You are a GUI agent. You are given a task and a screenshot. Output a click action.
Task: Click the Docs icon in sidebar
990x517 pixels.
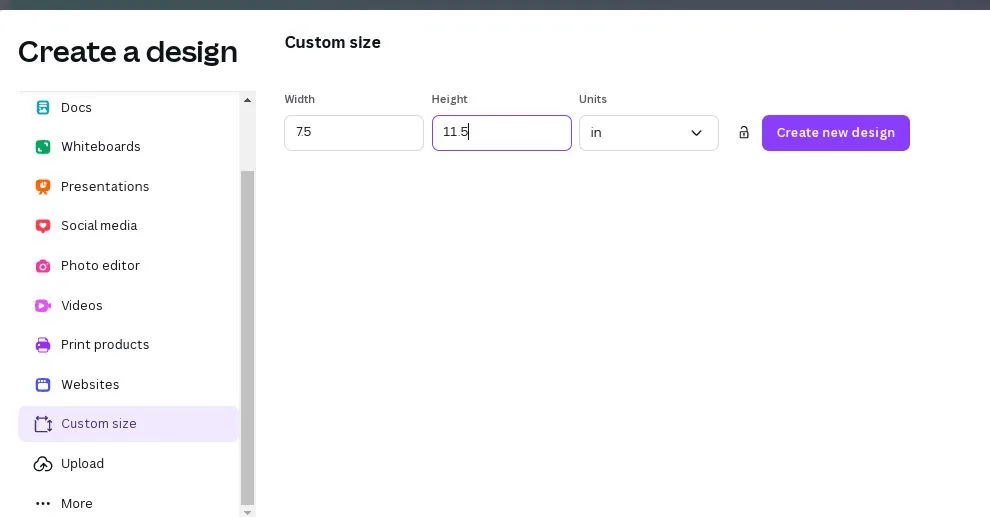point(43,107)
